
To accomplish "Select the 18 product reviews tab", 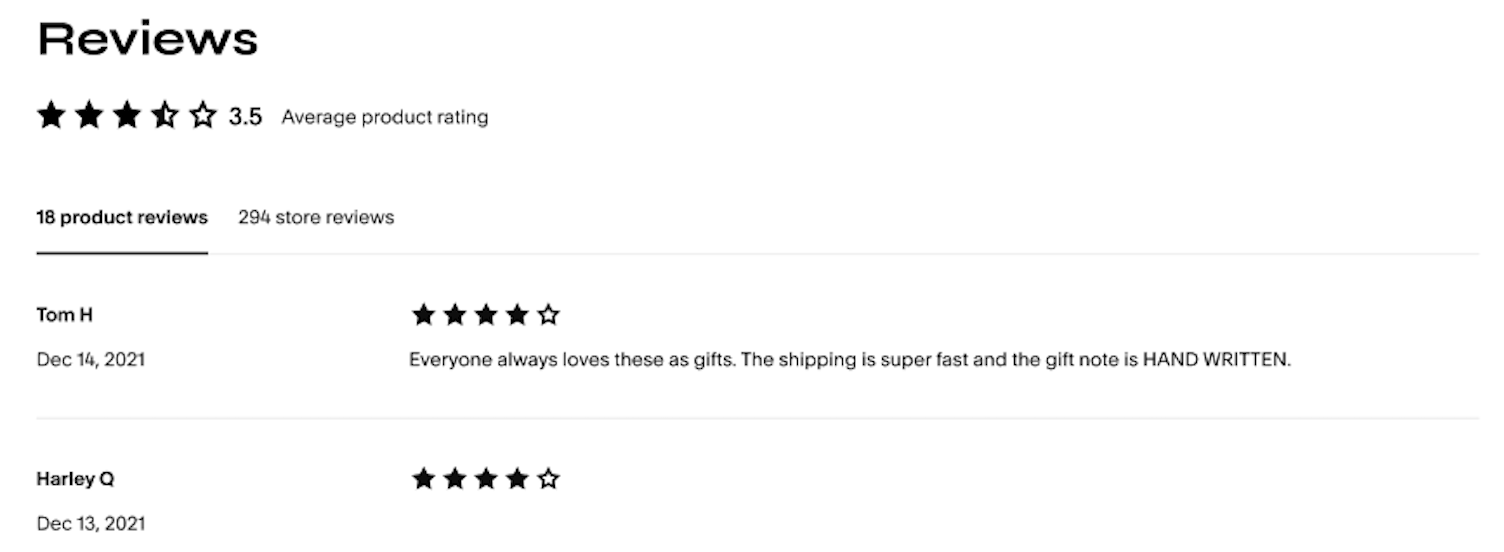I will click(x=122, y=217).
